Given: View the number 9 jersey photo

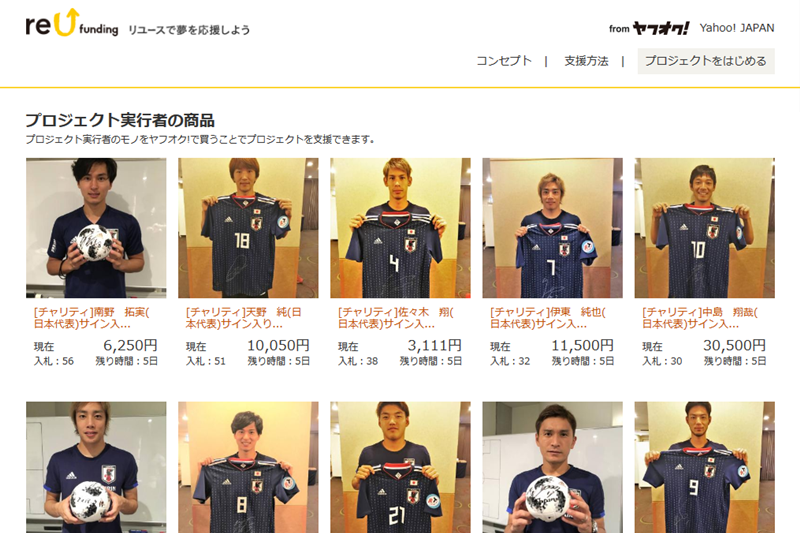Looking at the screenshot, I should (x=705, y=467).
